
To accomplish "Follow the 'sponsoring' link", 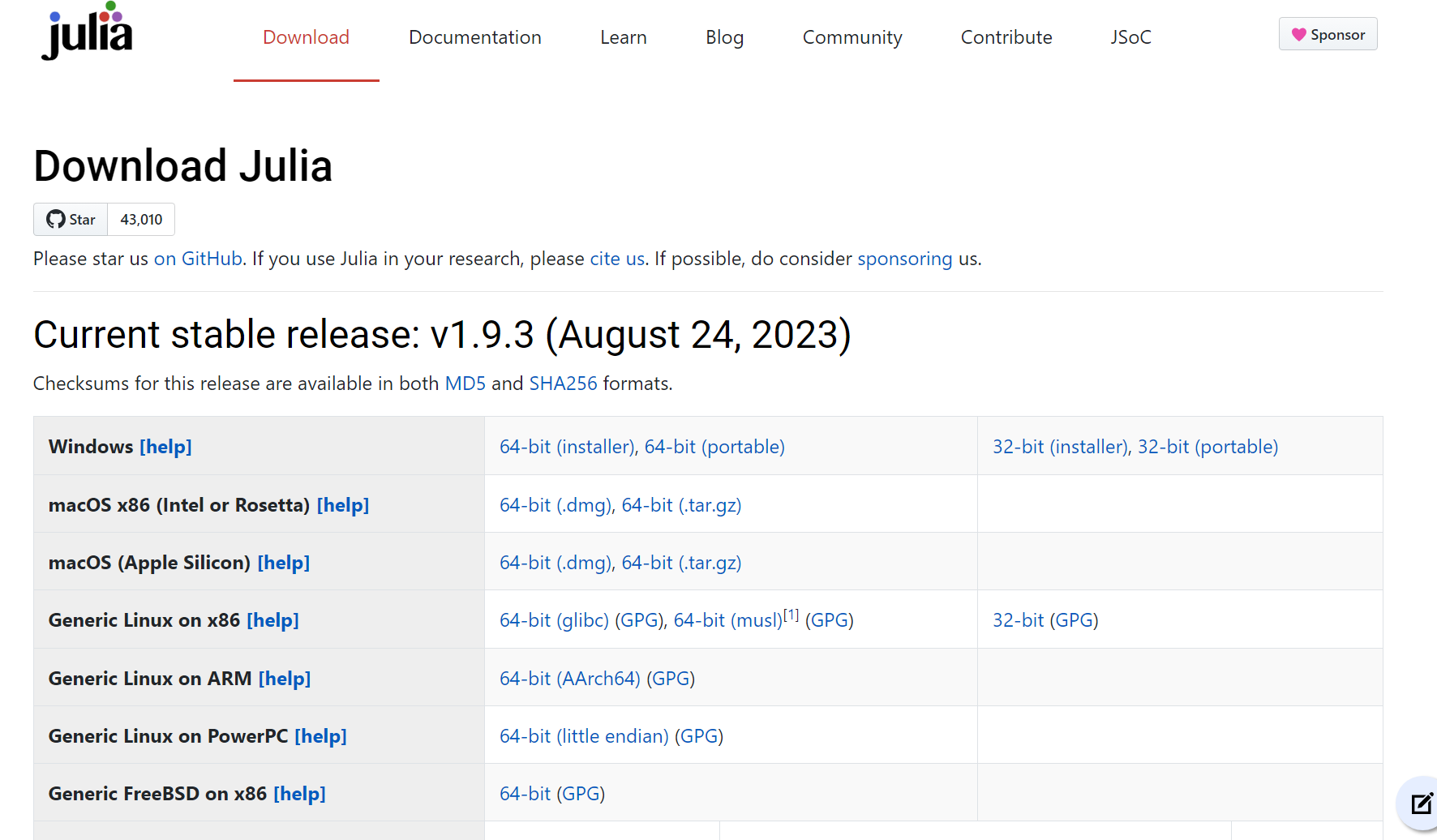I will pos(905,259).
